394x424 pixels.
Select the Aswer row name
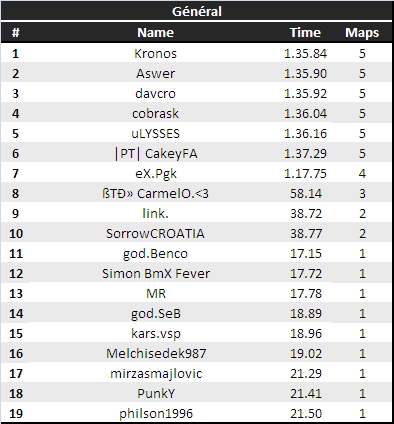click(155, 73)
